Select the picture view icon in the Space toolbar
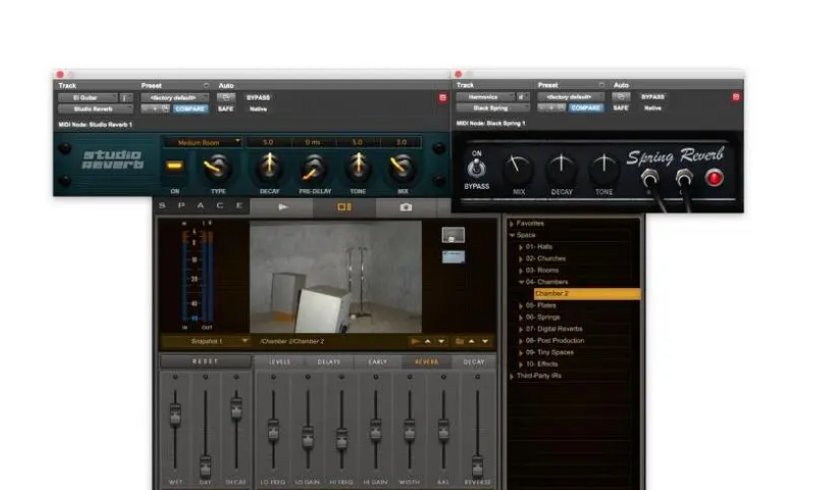 click(x=344, y=207)
